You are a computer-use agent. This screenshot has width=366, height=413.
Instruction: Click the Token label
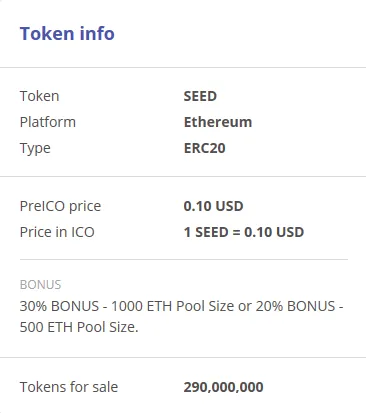coord(39,96)
